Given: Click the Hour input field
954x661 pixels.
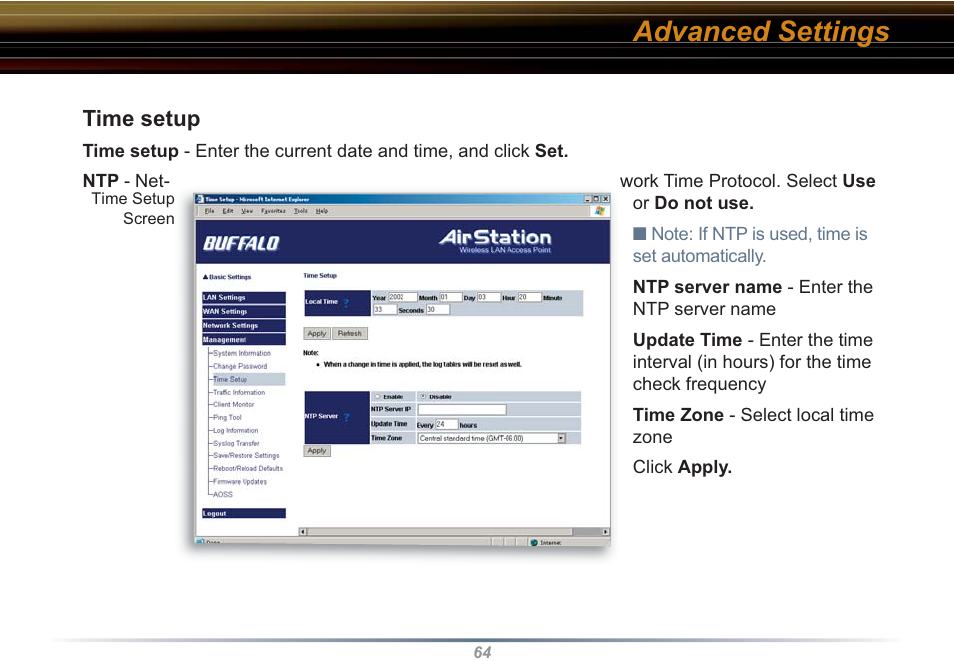Looking at the screenshot, I should point(529,297).
